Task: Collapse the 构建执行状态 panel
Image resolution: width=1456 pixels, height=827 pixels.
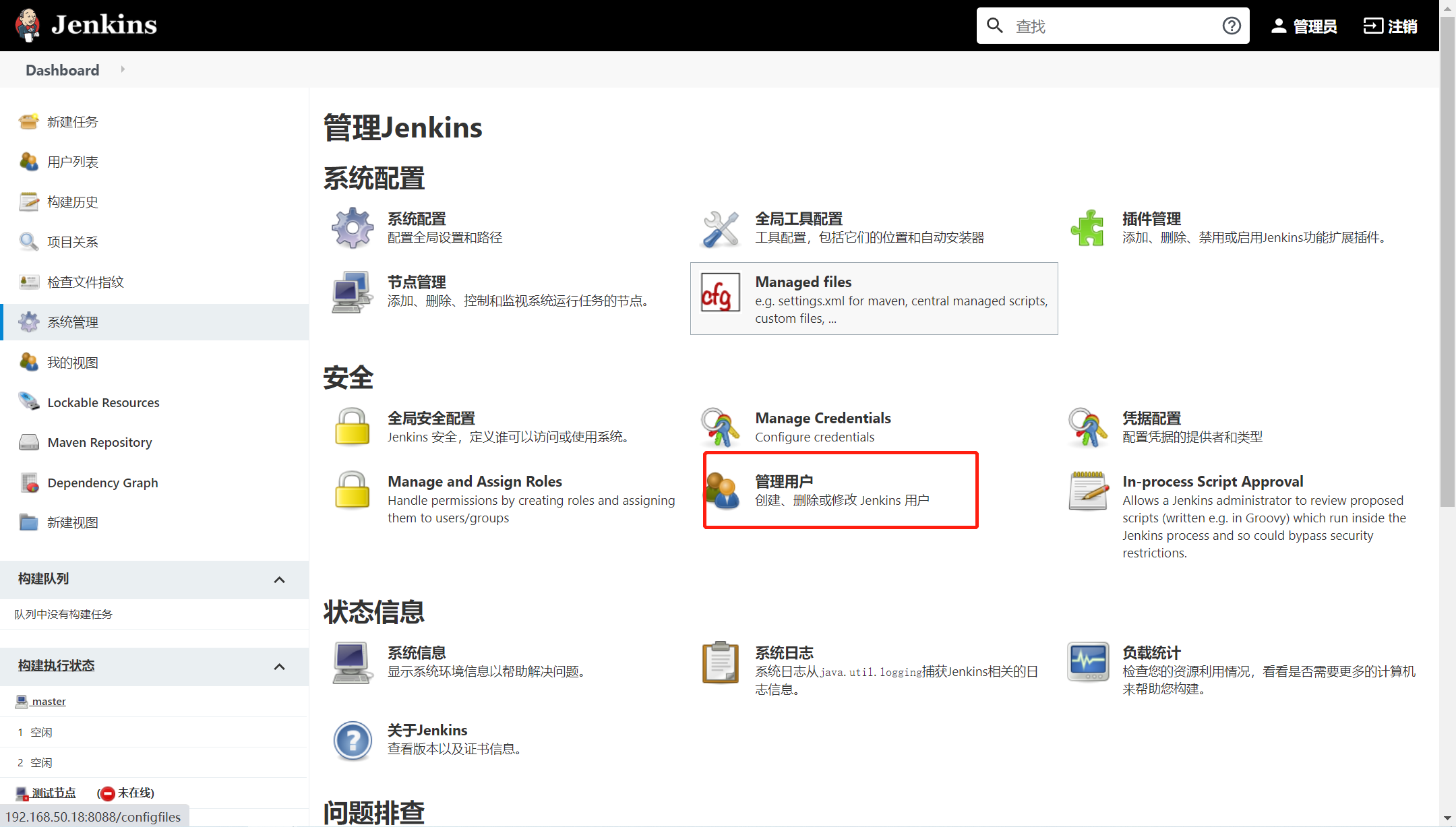Action: [x=279, y=667]
